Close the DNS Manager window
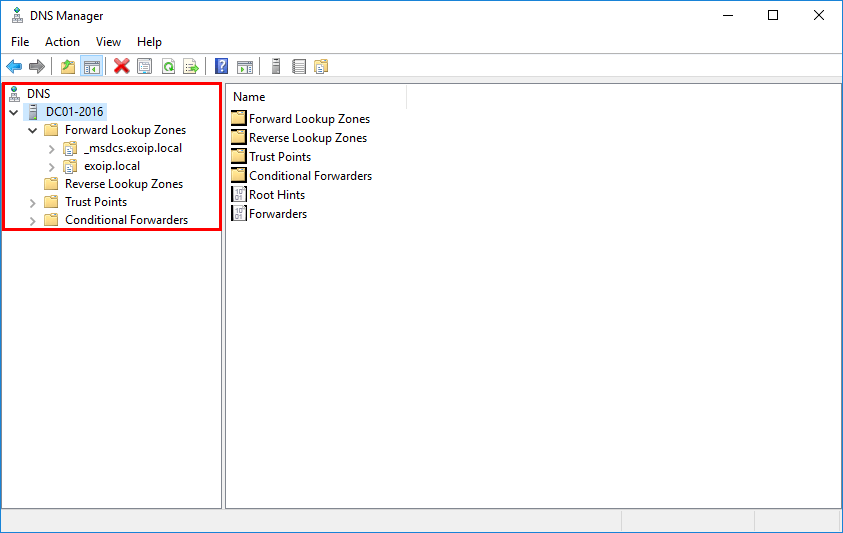The image size is (843, 533). [819, 16]
